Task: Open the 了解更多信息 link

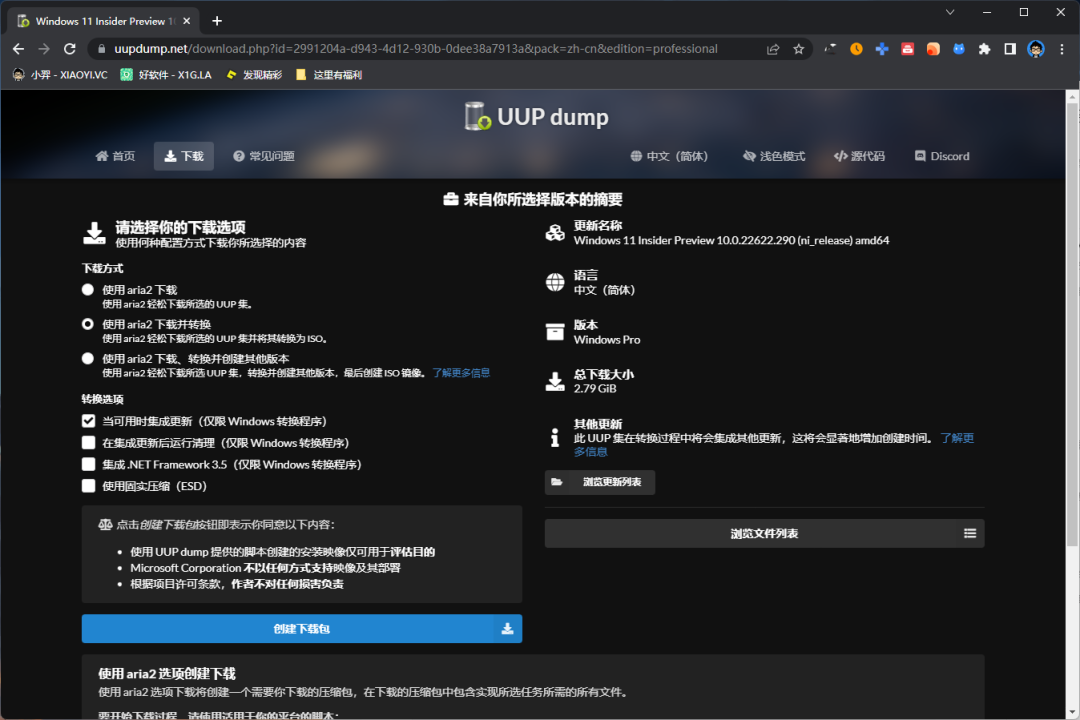Action: click(x=459, y=372)
